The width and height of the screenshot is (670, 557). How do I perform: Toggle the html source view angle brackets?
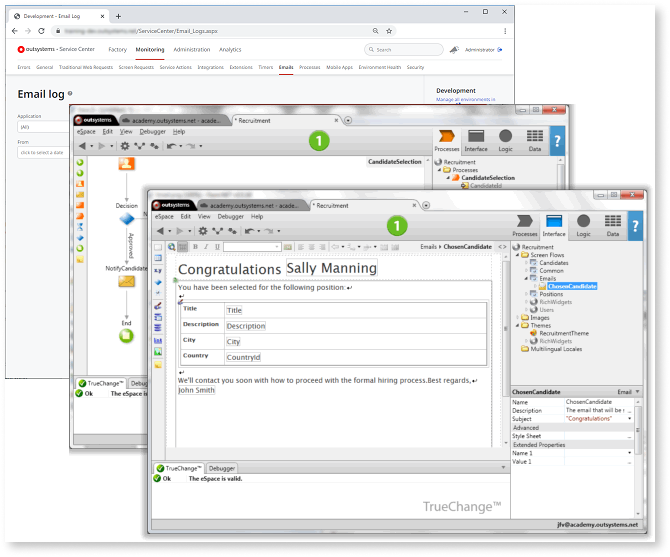coord(502,246)
